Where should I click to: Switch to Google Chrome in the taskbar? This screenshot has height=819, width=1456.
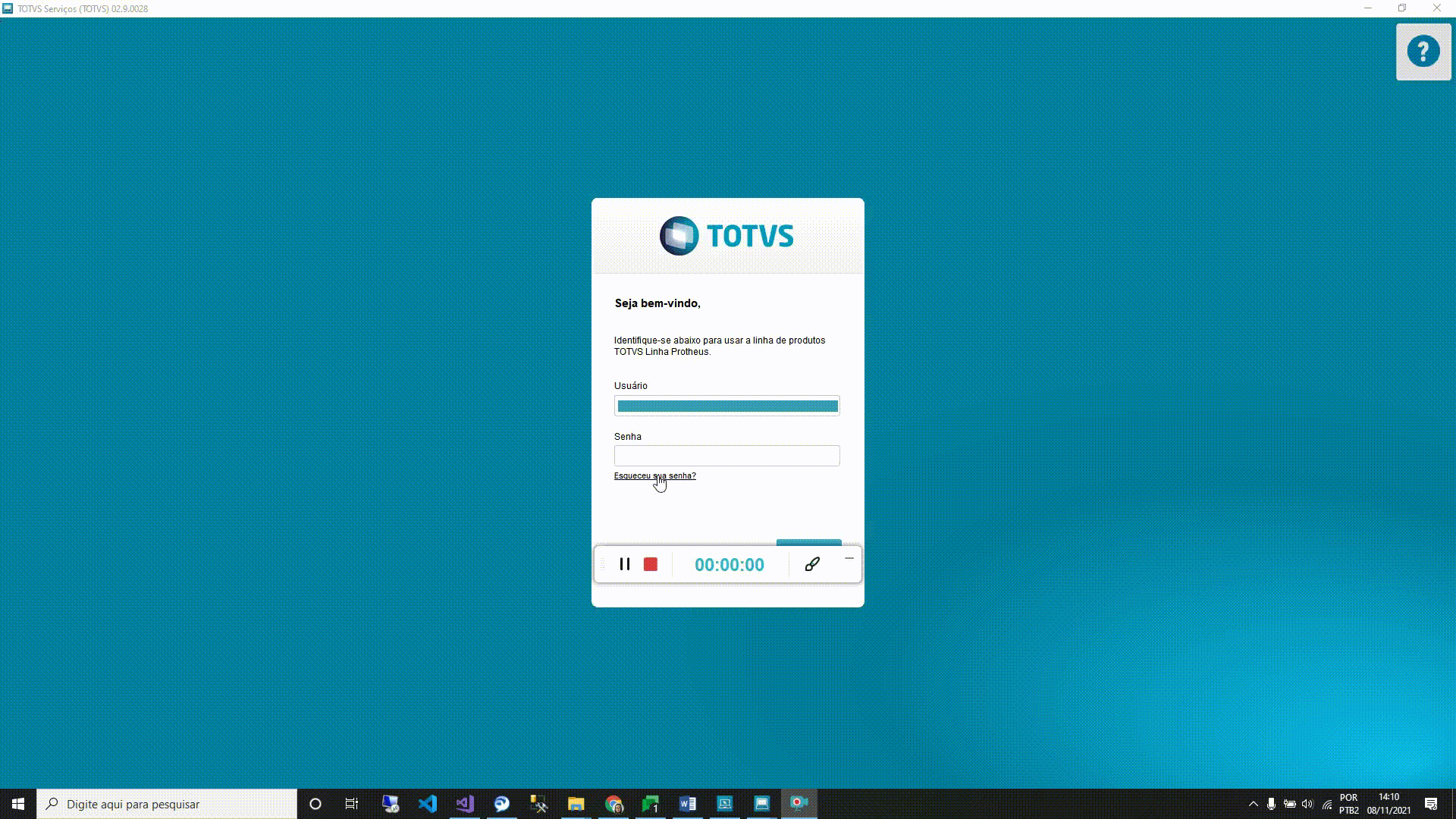click(x=613, y=804)
